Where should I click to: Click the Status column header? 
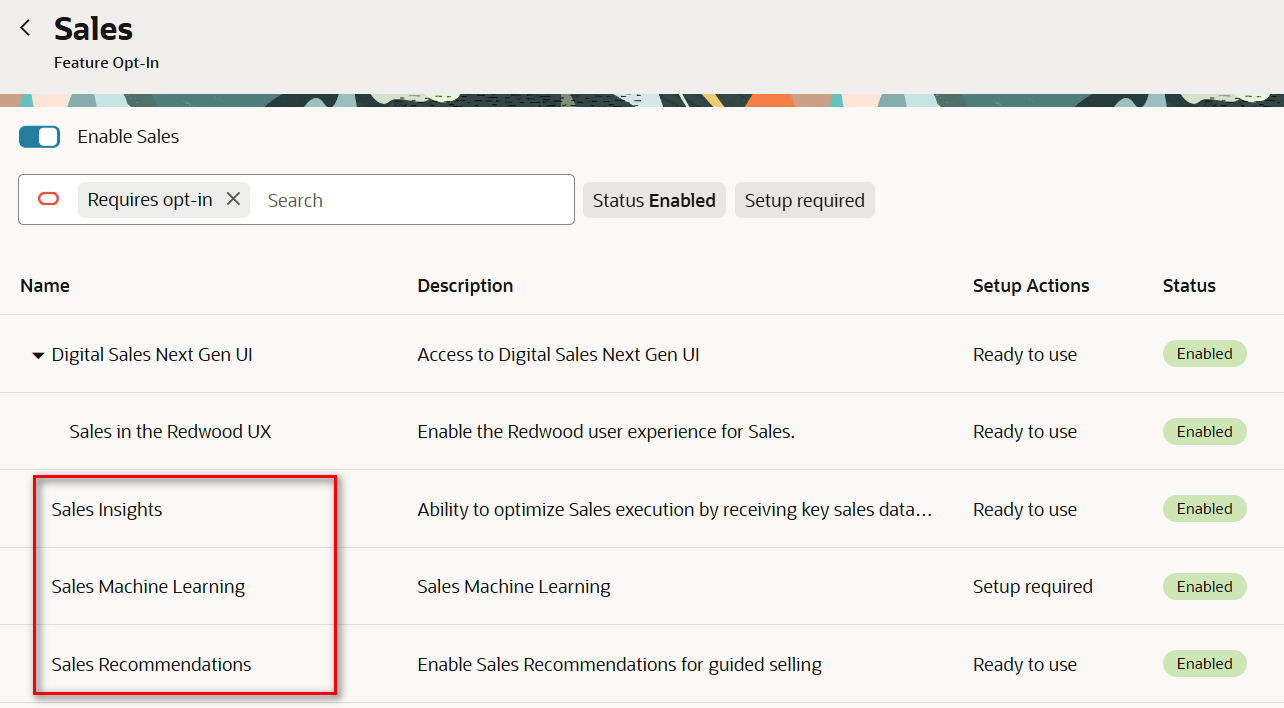[x=1189, y=286]
